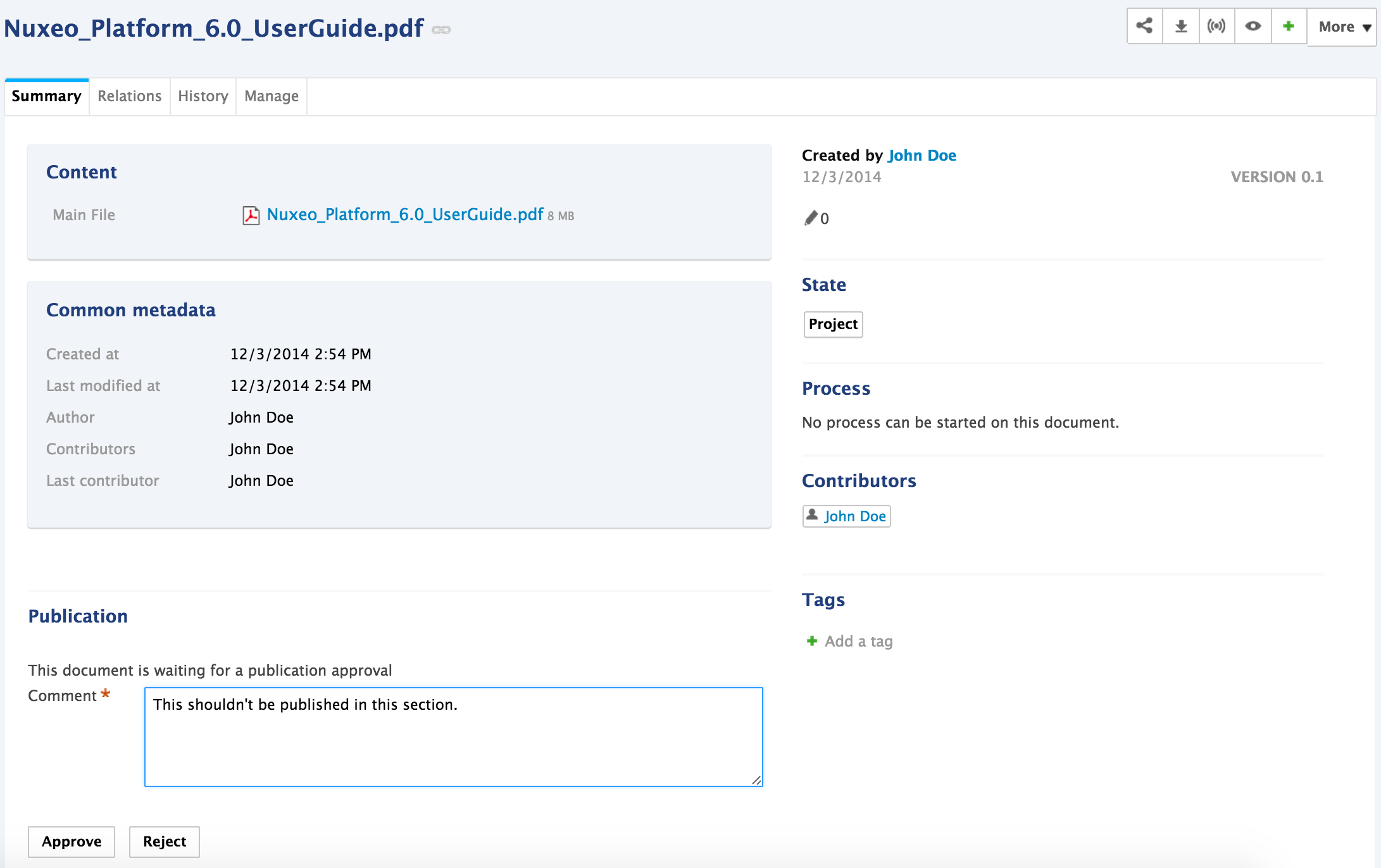The width and height of the screenshot is (1381, 868).
Task: Click the Created at value 12/3/2014 2:54 PM
Action: (x=301, y=354)
